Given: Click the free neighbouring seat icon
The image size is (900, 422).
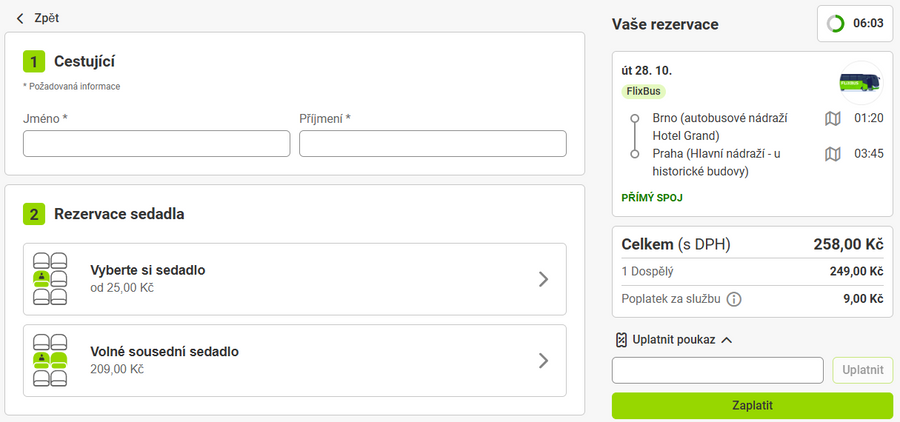Looking at the screenshot, I should (50, 360).
